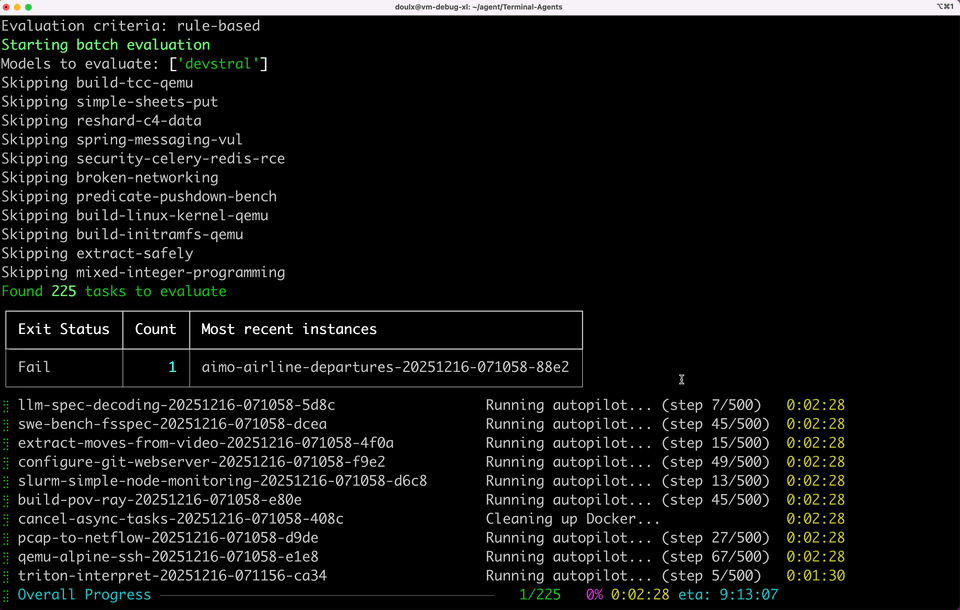Viewport: 960px width, 610px height.
Task: Click the ⌥⌘1 shortcut indicator in title bar
Action: [x=943, y=7]
